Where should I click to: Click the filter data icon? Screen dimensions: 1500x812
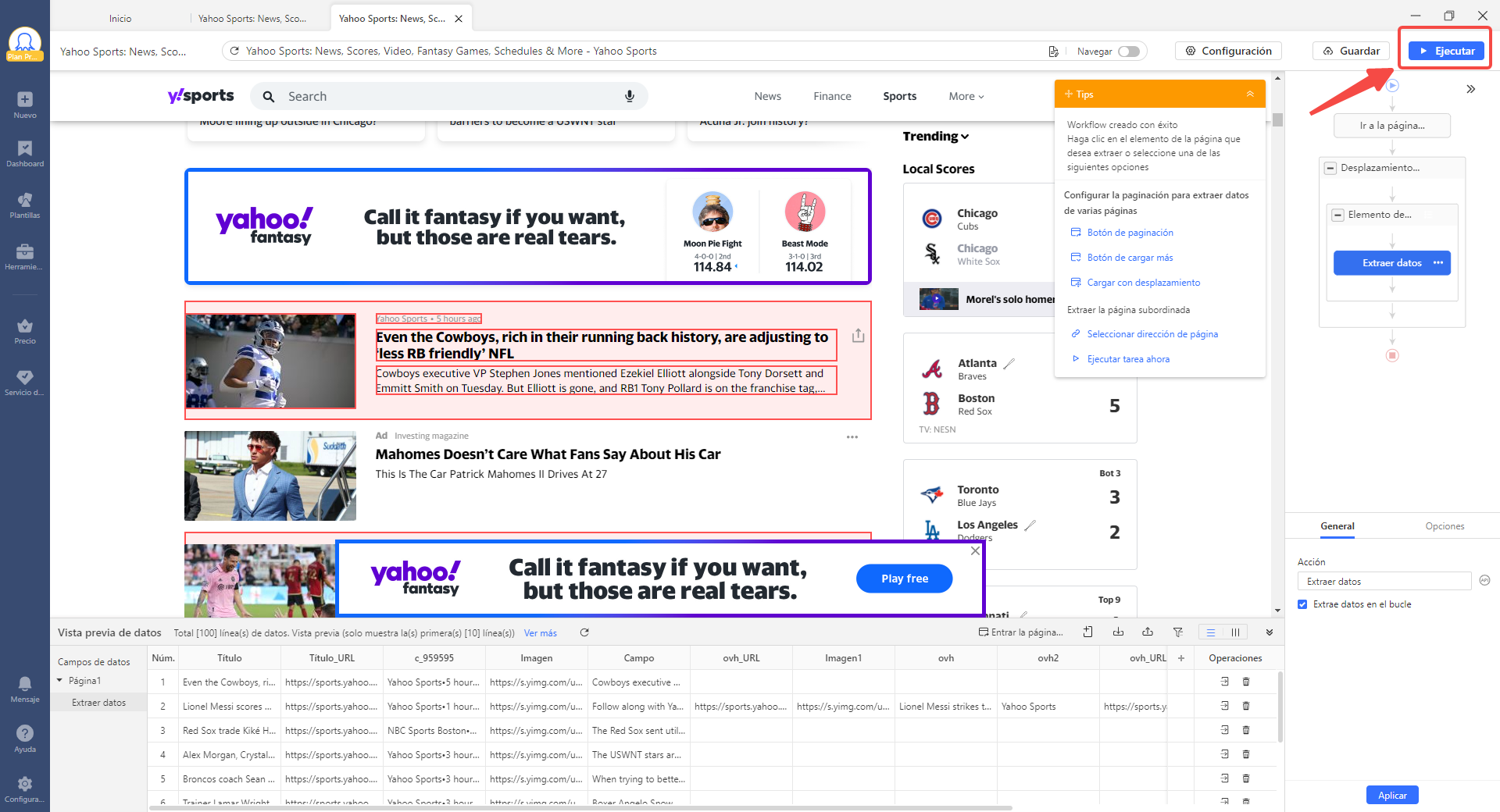click(1177, 632)
